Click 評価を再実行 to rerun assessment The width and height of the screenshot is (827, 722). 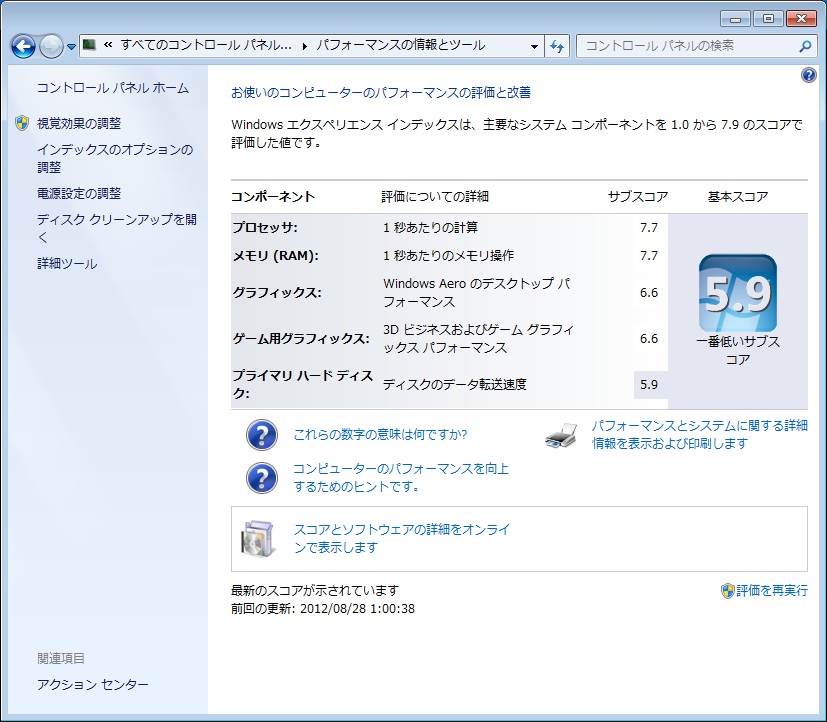coord(771,591)
